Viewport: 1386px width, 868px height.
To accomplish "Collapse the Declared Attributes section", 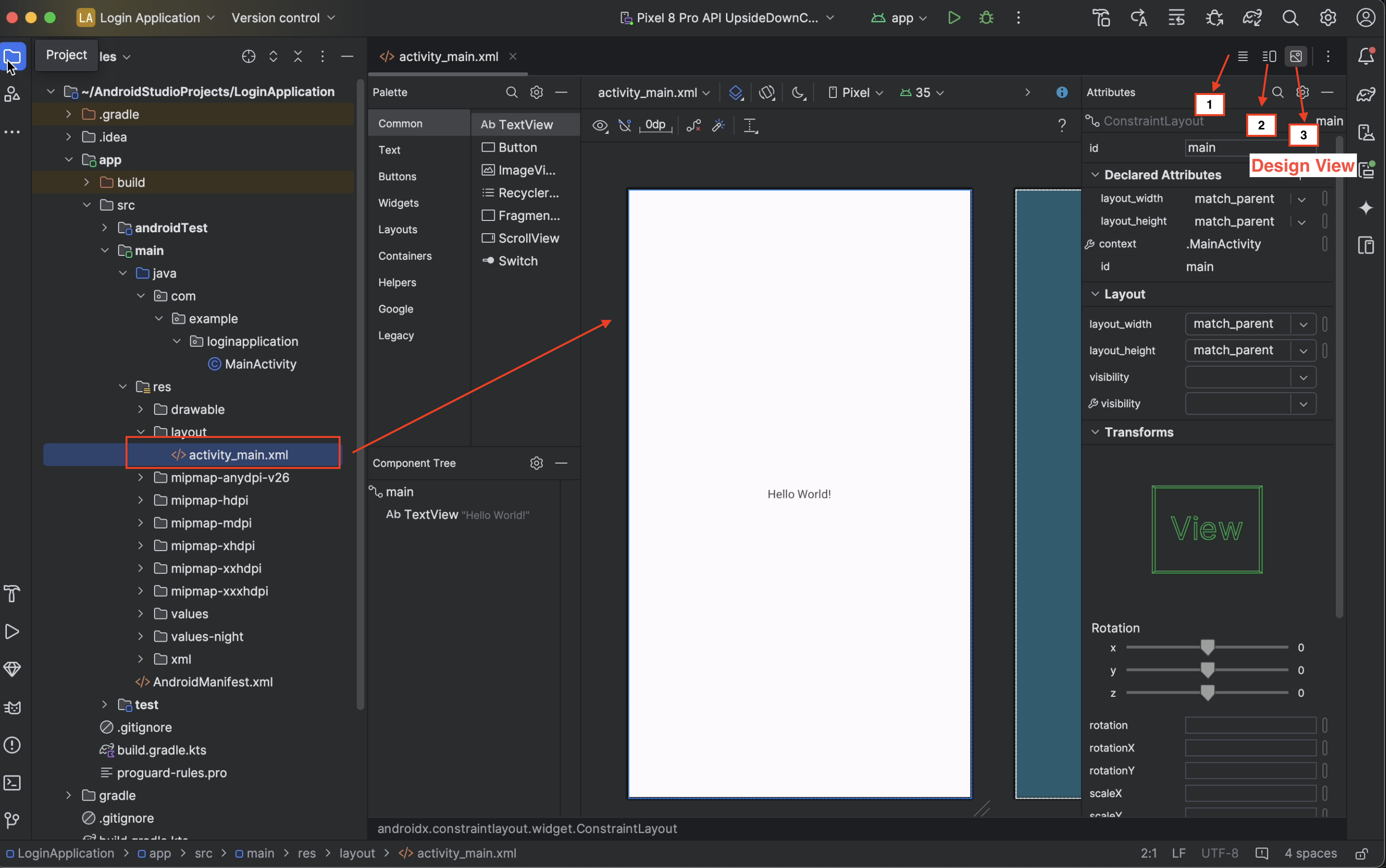I will 1095,175.
